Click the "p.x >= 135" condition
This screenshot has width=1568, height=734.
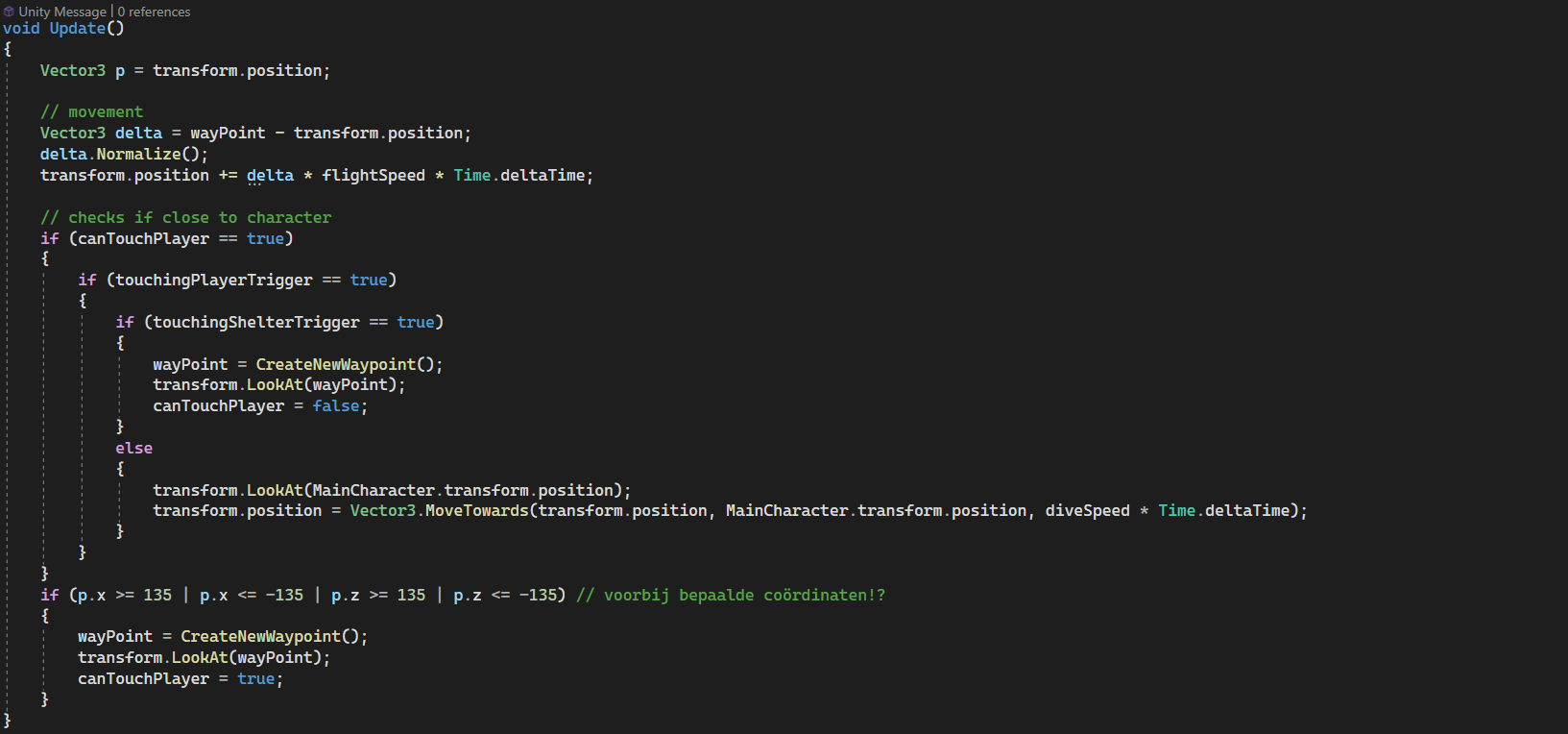(x=125, y=595)
